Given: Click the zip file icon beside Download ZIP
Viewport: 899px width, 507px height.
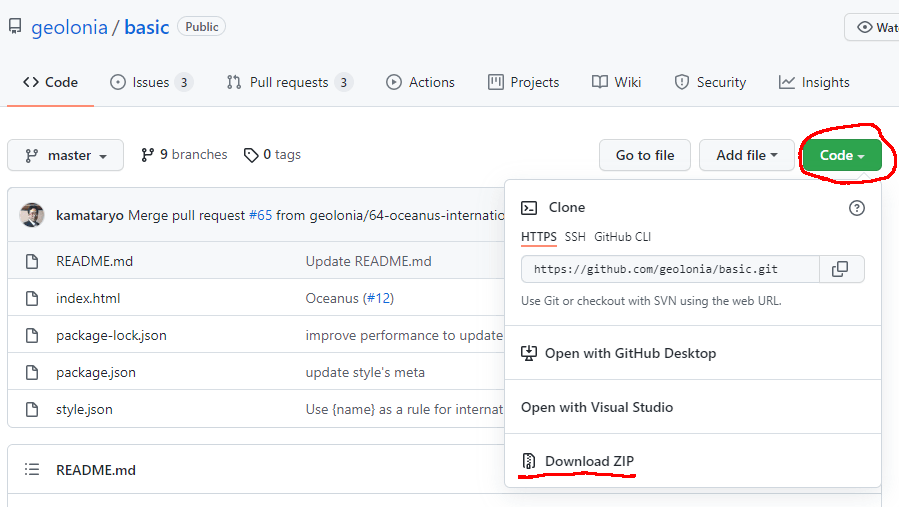Looking at the screenshot, I should 529,461.
